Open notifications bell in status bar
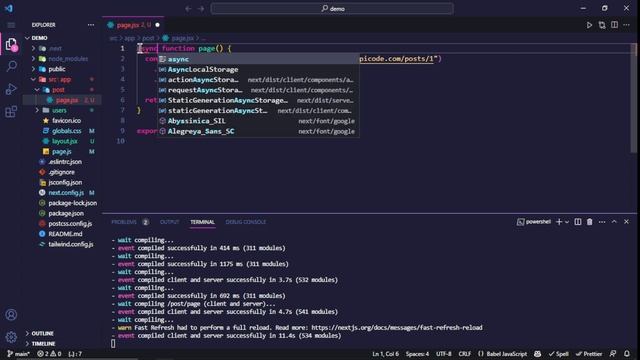Image resolution: width=640 pixels, height=360 pixels. (627, 354)
